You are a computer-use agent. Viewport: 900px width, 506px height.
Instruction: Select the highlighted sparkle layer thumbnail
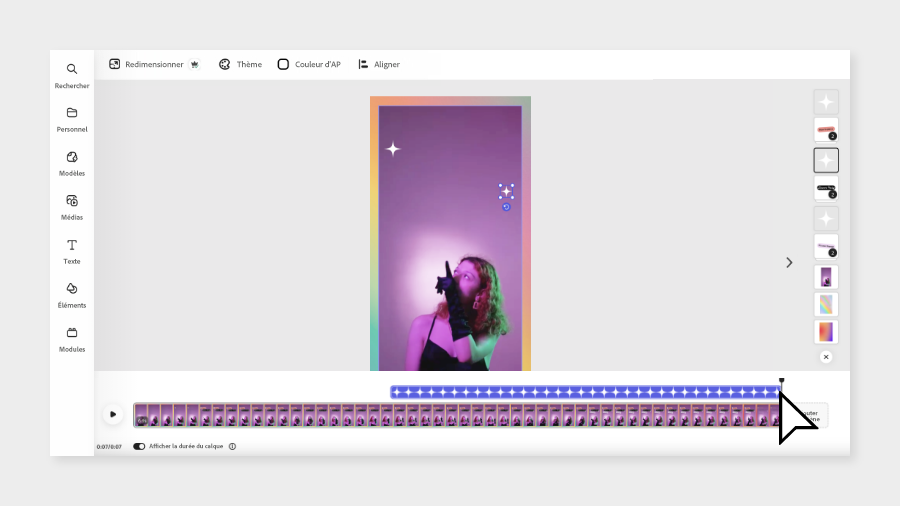826,160
